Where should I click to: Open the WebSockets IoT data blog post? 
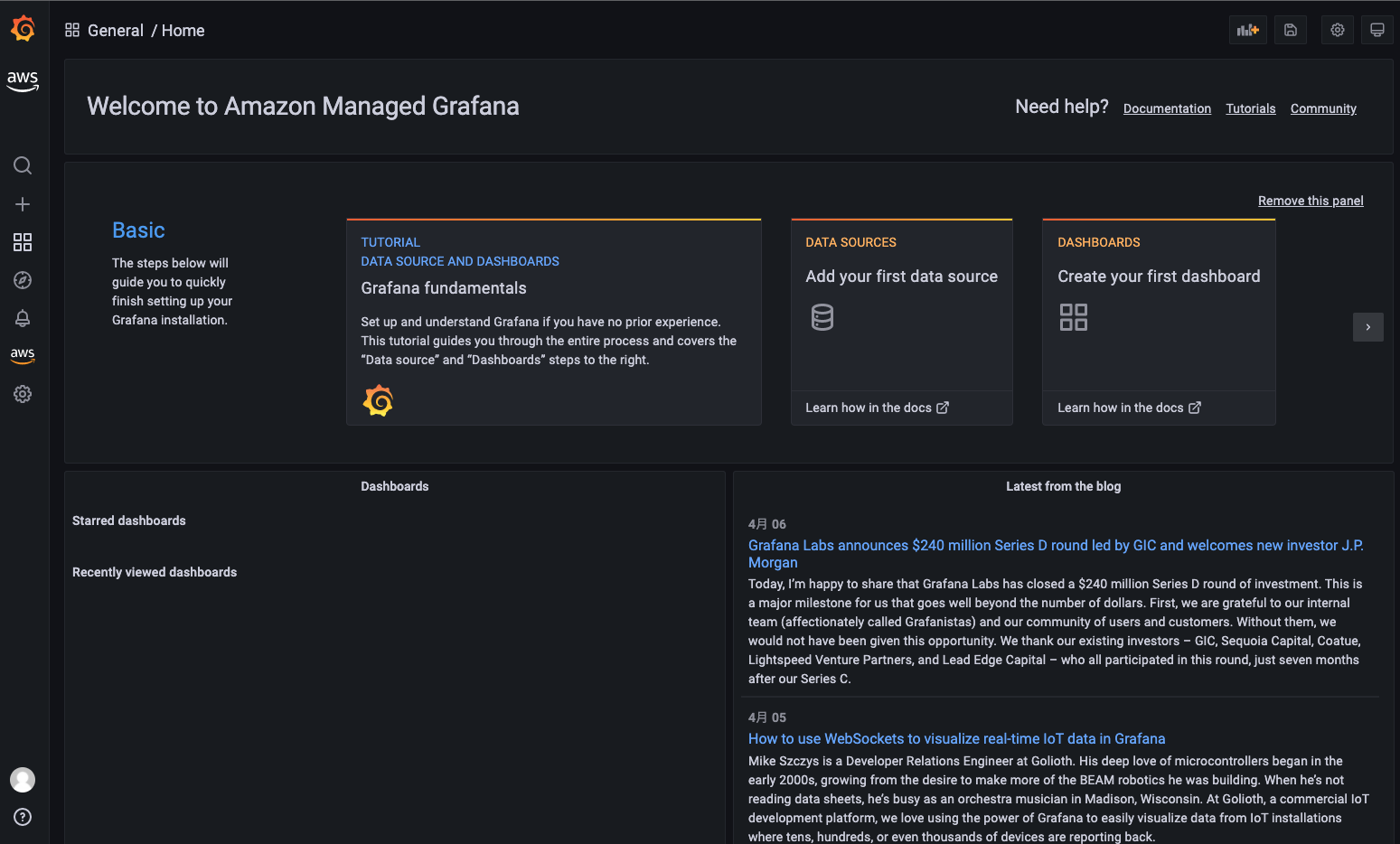(956, 738)
